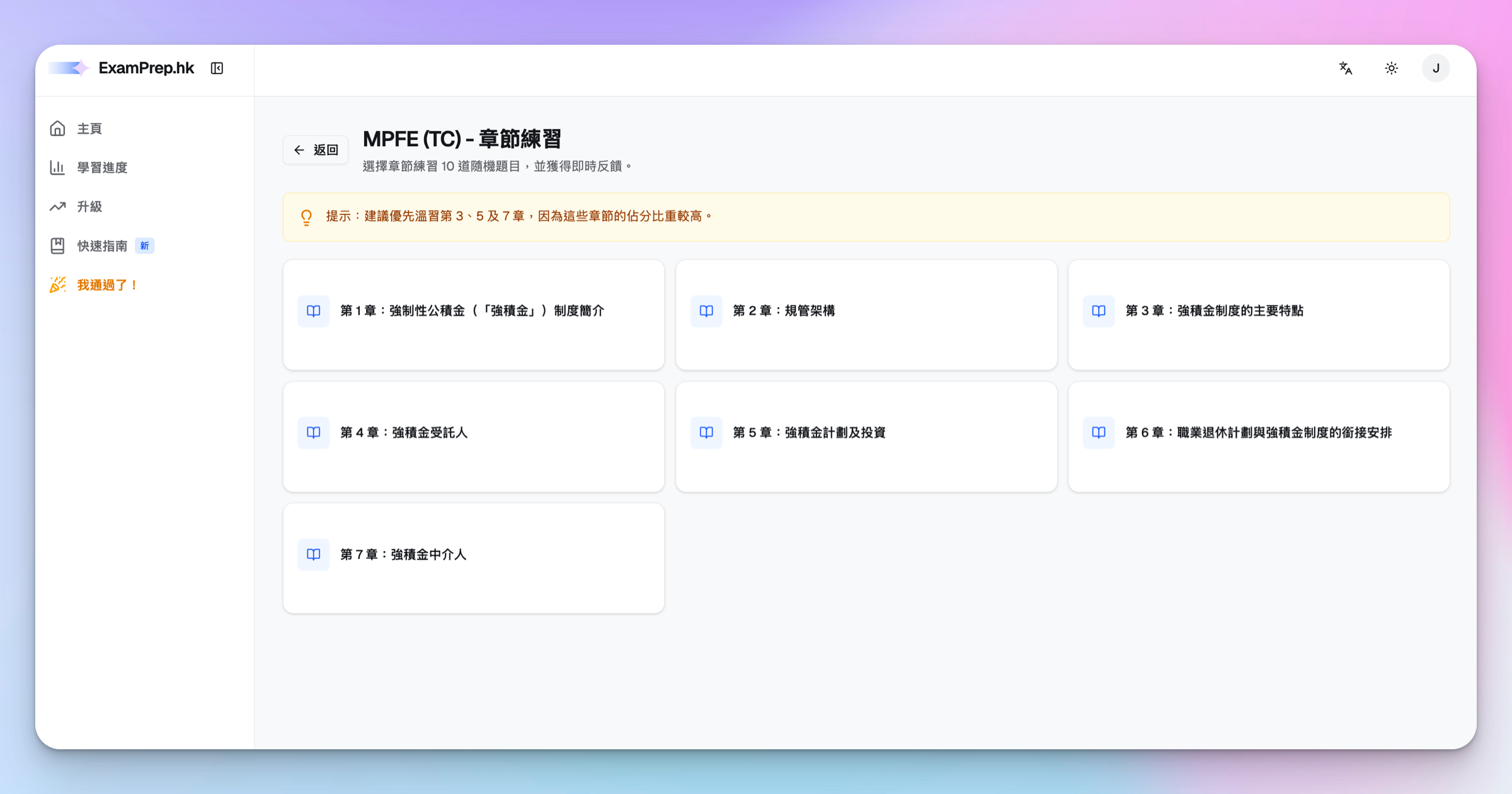Open 第 2 章：規管架構 card
The image size is (1512, 794).
pyautogui.click(x=866, y=314)
